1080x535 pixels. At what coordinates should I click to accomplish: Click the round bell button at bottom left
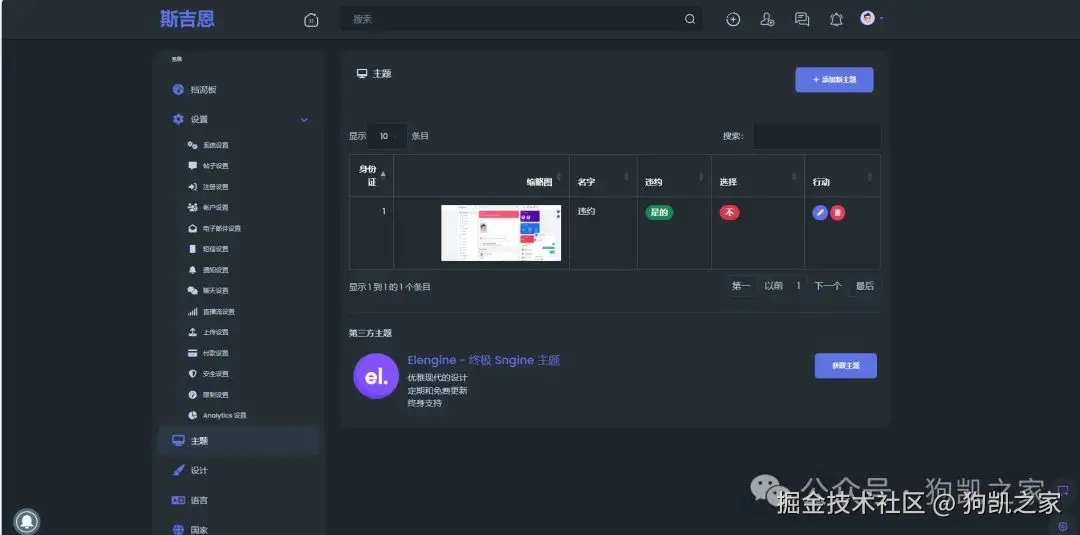coord(26,521)
